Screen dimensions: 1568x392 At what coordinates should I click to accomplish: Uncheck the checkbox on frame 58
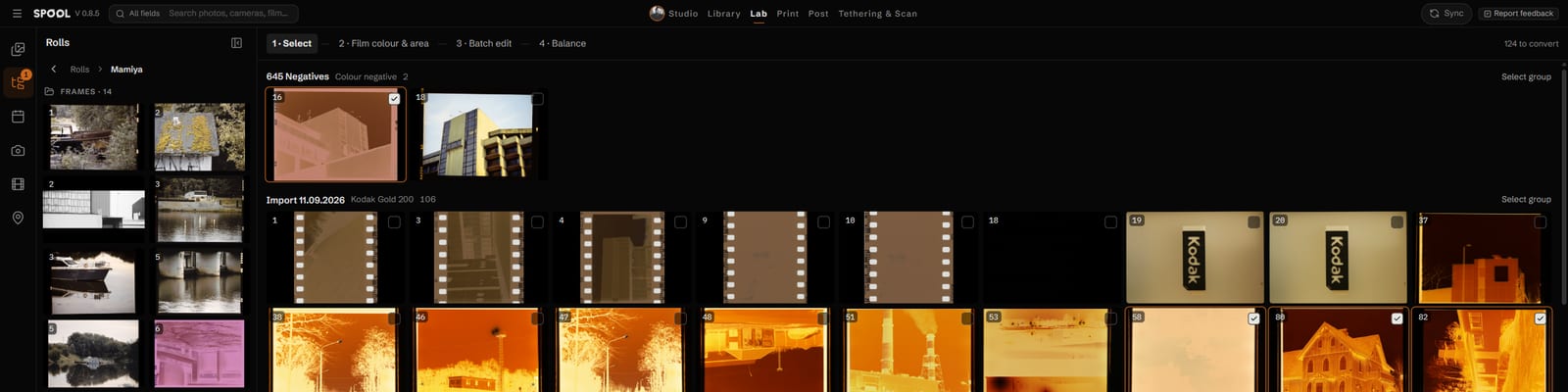coord(1253,318)
